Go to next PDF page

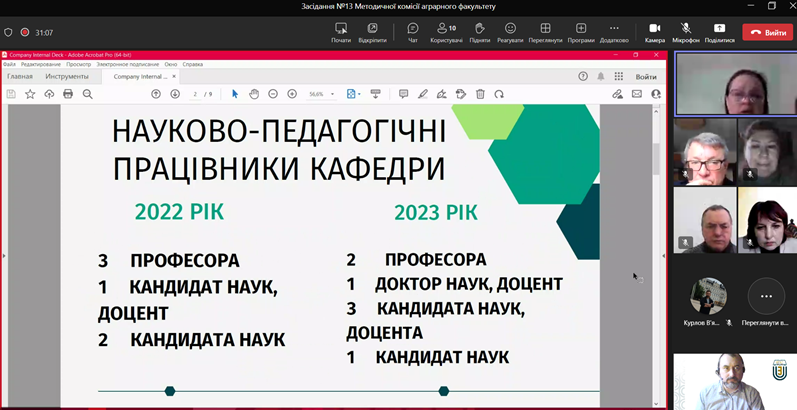click(x=175, y=93)
